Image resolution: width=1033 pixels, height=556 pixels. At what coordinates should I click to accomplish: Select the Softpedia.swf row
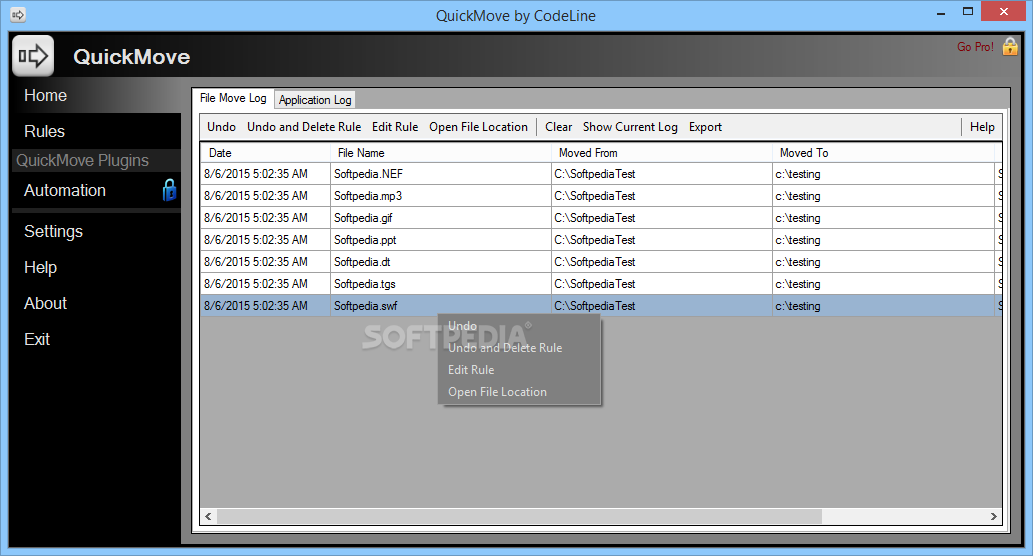pos(601,306)
